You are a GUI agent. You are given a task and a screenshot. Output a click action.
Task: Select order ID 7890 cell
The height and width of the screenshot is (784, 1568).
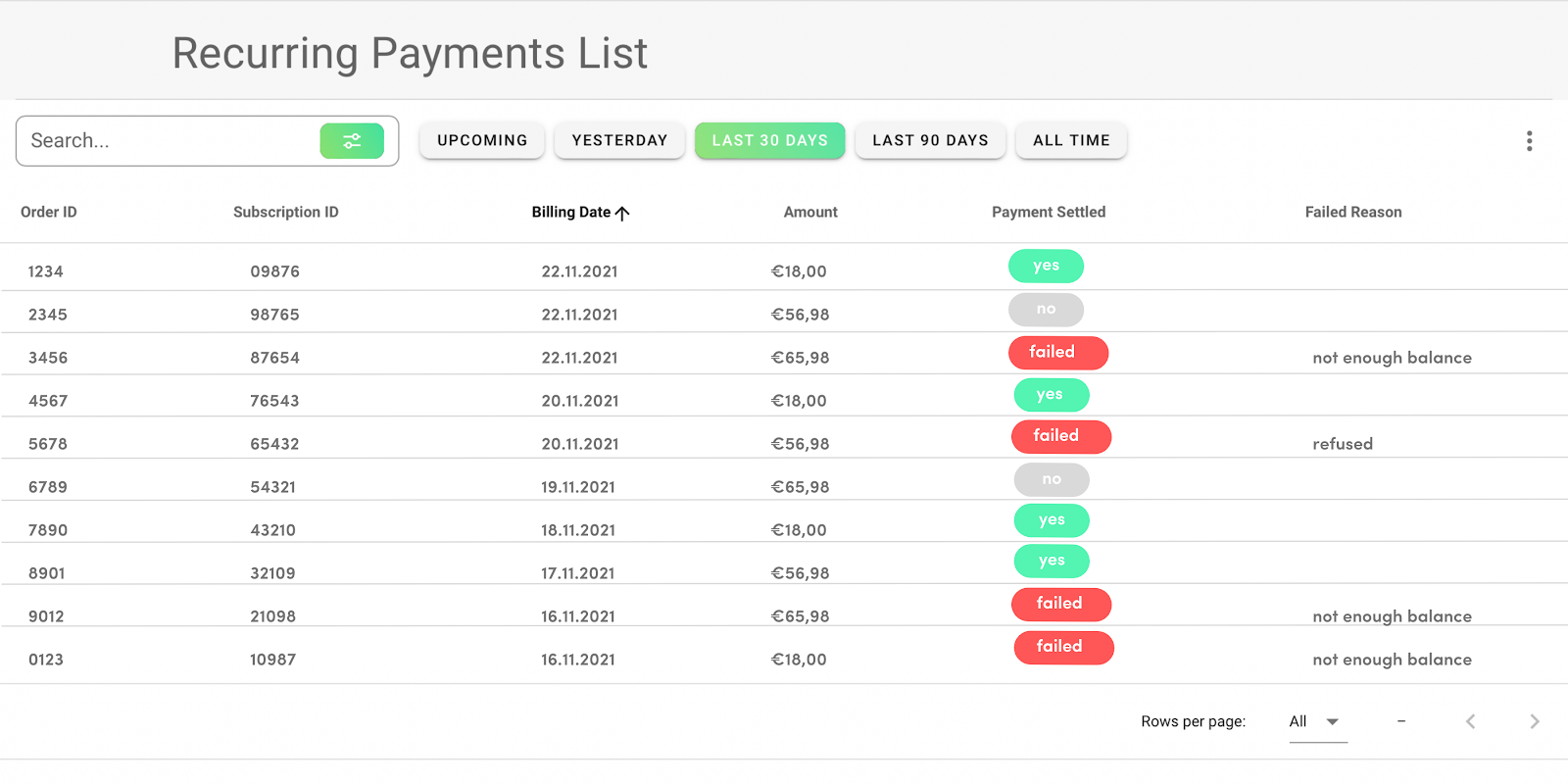click(x=48, y=530)
